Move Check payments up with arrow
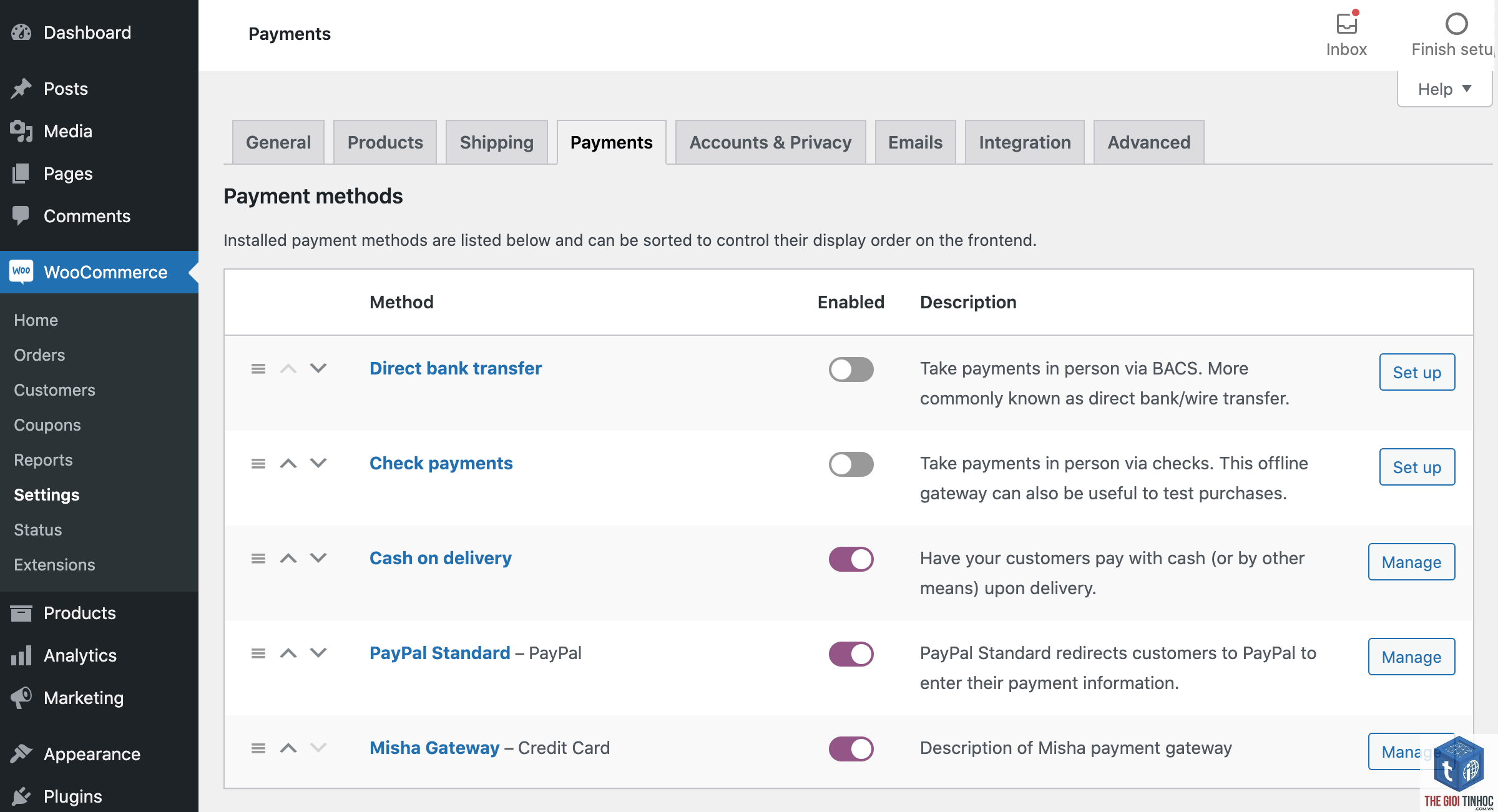Screen dimensions: 1498x812 (x=288, y=463)
